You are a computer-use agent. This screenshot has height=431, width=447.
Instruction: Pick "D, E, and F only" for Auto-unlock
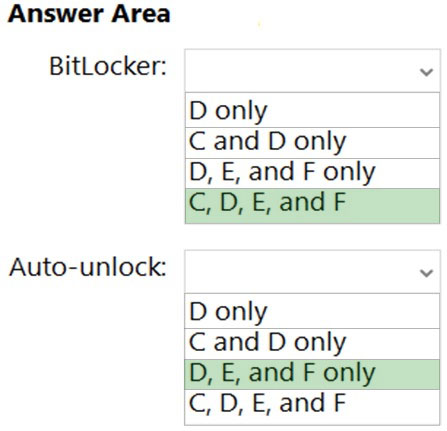312,374
